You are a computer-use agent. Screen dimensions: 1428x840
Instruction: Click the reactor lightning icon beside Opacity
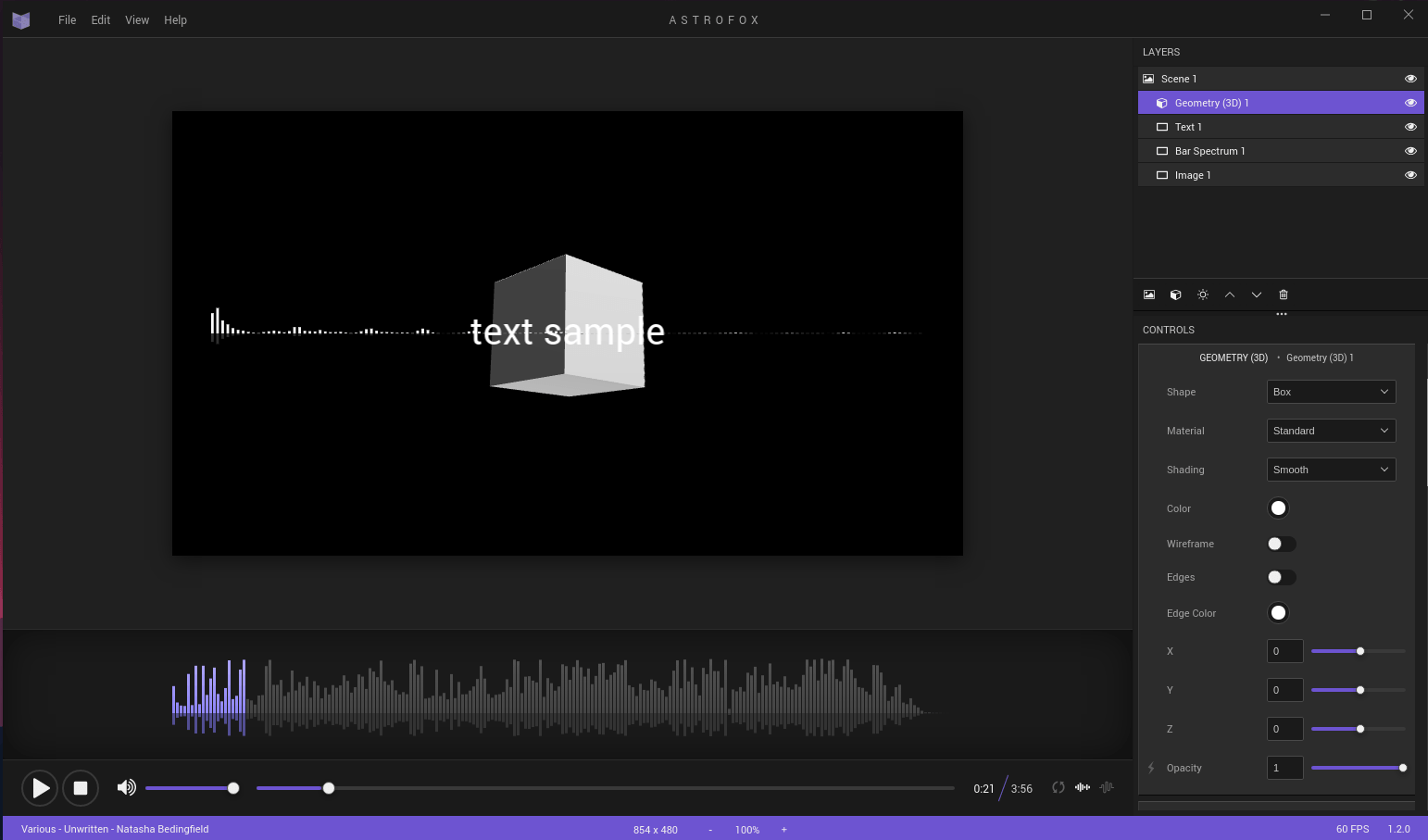(x=1151, y=768)
